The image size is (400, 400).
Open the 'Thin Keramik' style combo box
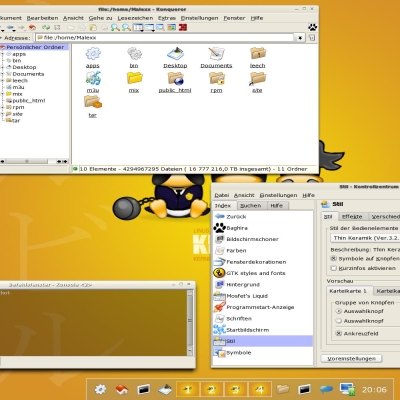365,238
